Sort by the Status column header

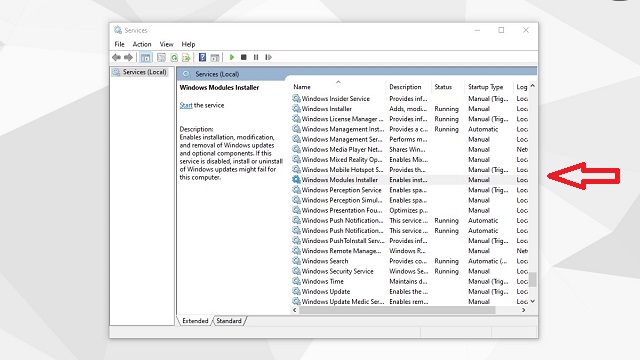tap(443, 87)
